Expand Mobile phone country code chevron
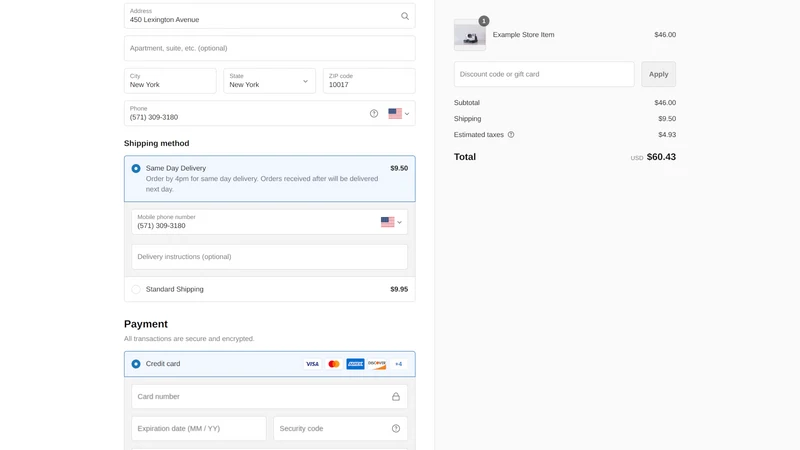Screen dimensions: 800x450 399,222
